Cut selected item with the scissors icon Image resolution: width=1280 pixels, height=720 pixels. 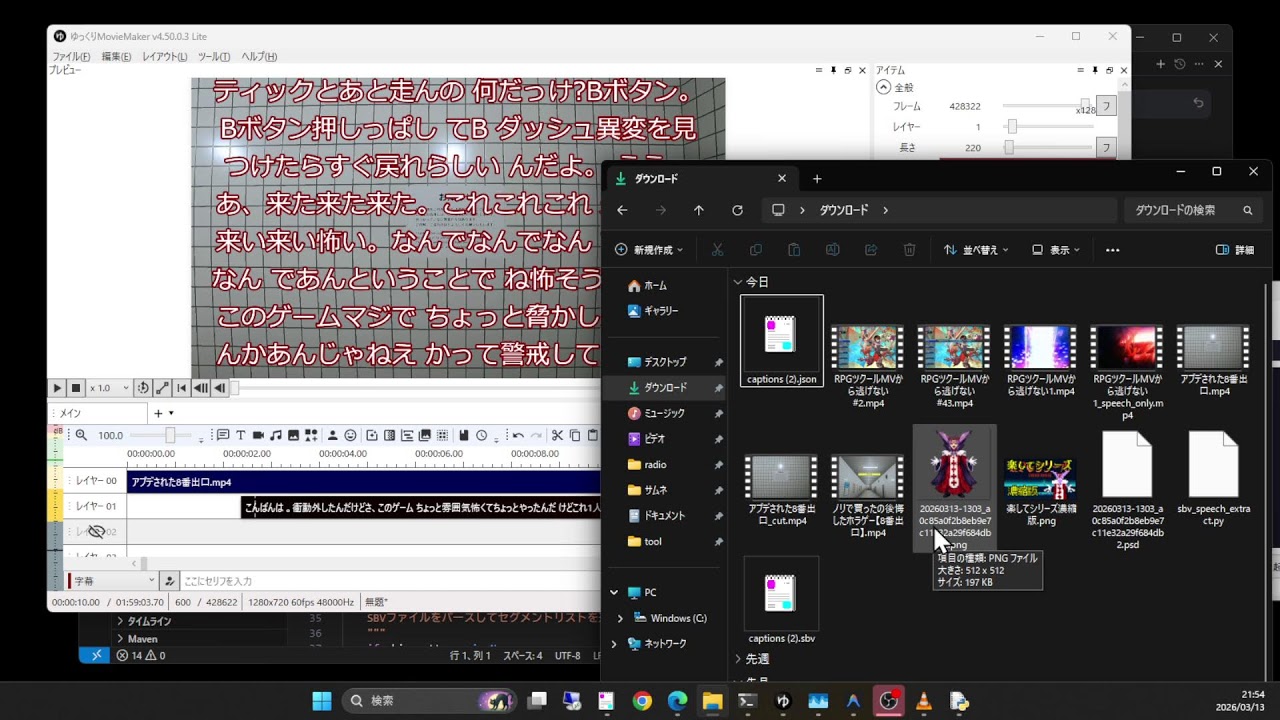click(x=557, y=435)
